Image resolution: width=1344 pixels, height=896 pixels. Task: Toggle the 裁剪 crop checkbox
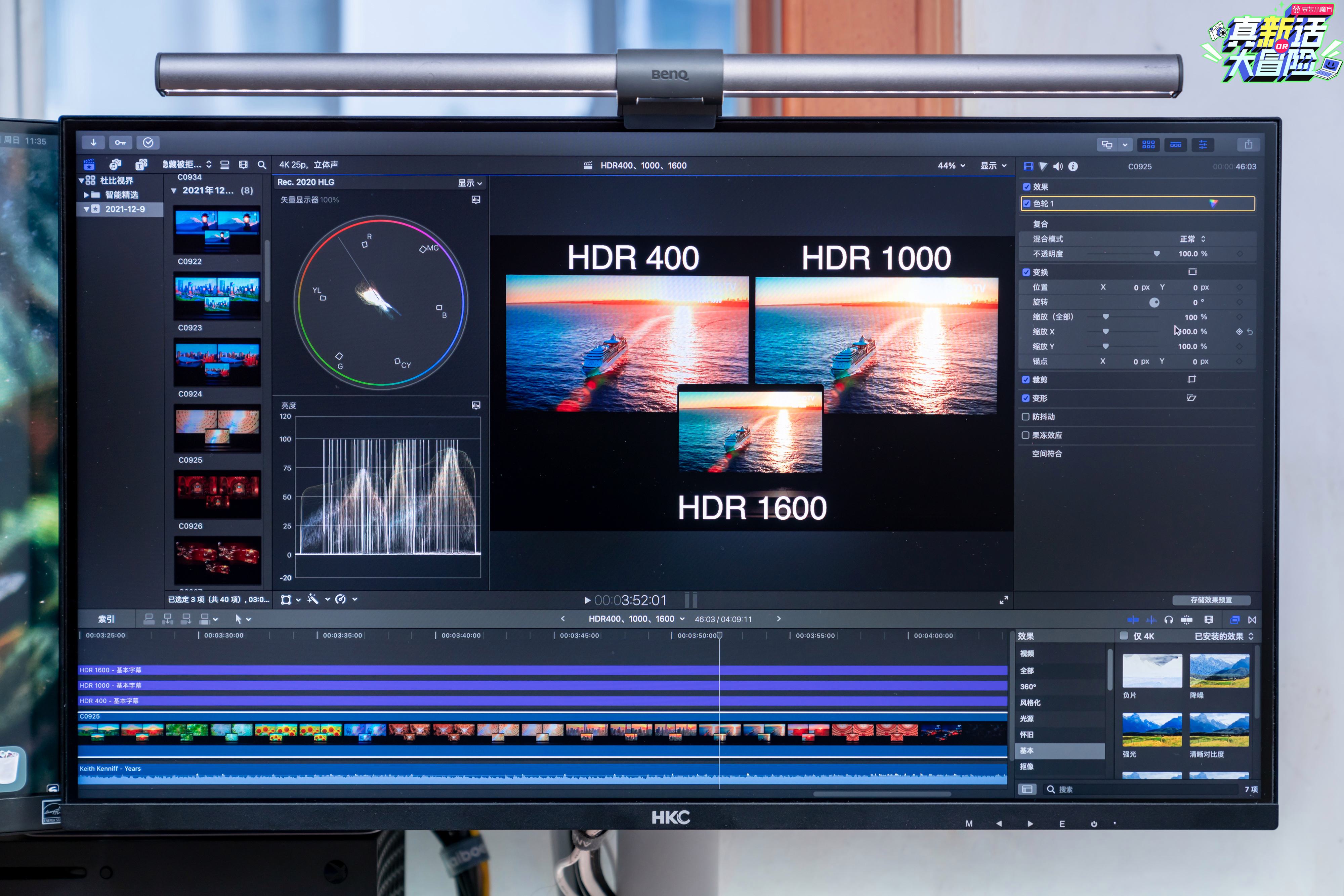(x=1026, y=379)
